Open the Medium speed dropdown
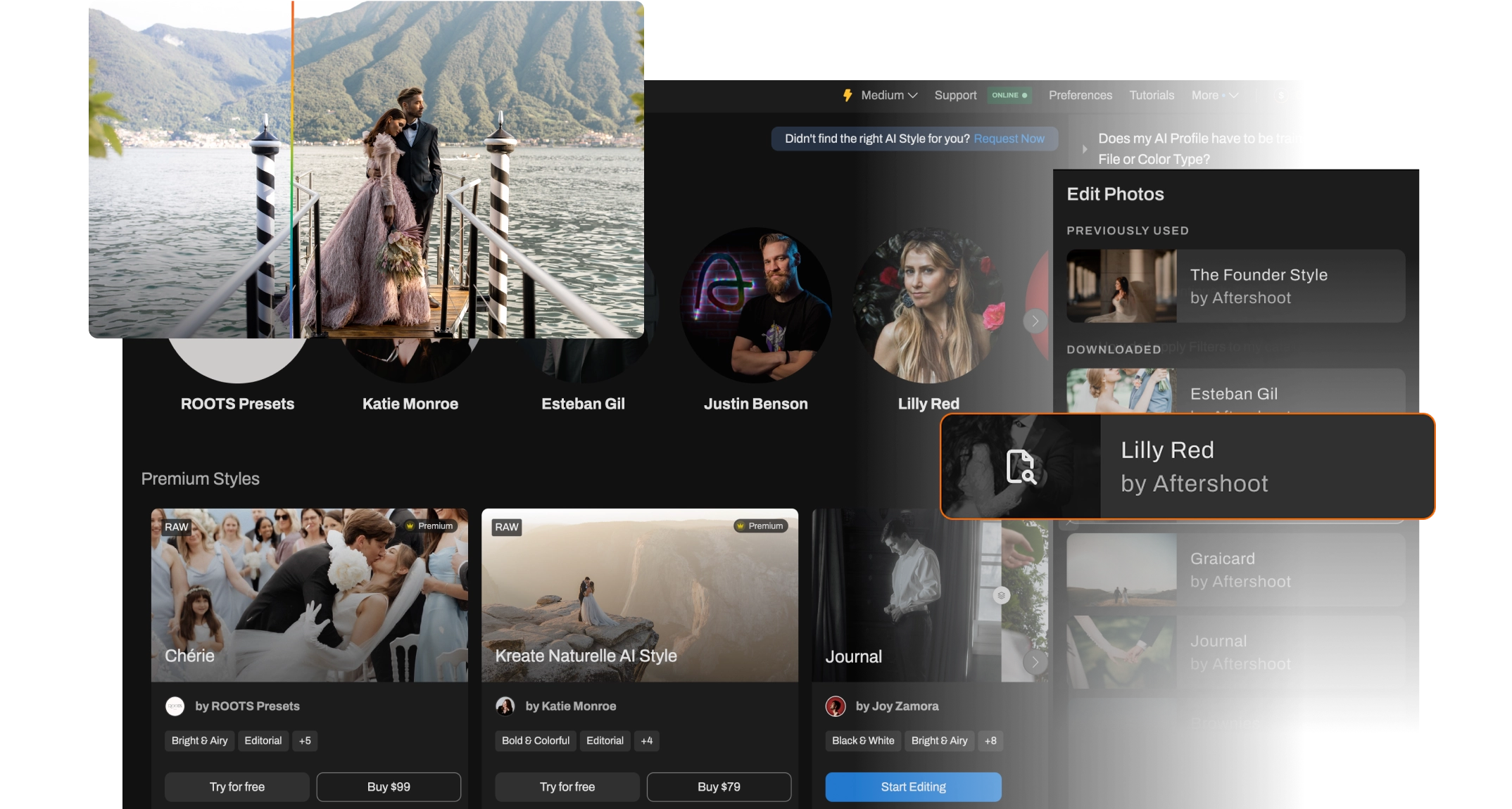1512x809 pixels. [888, 95]
